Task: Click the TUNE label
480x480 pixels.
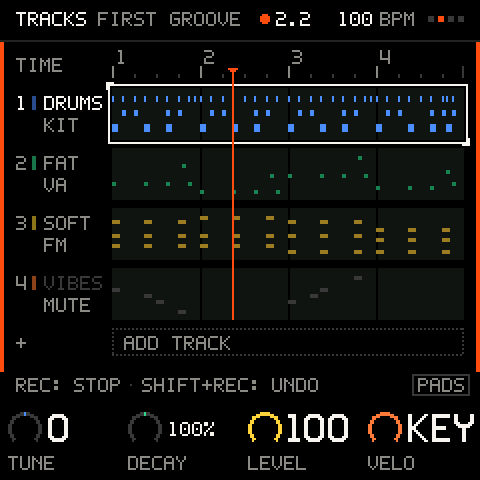Action: [31, 463]
